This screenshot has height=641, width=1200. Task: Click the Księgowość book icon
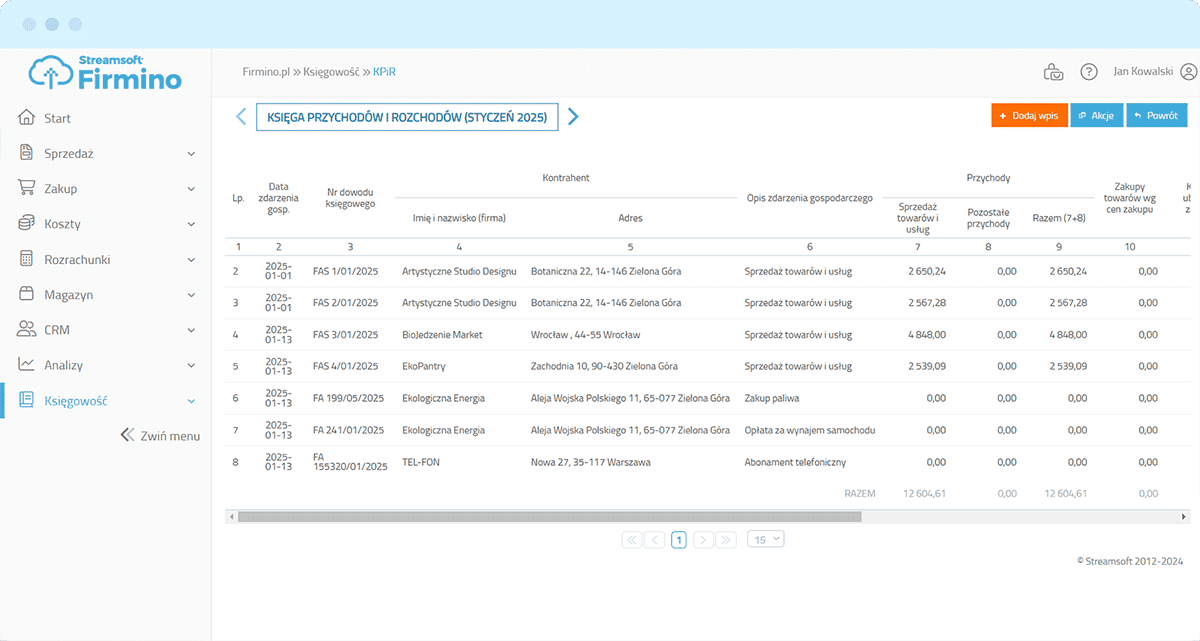pos(27,401)
